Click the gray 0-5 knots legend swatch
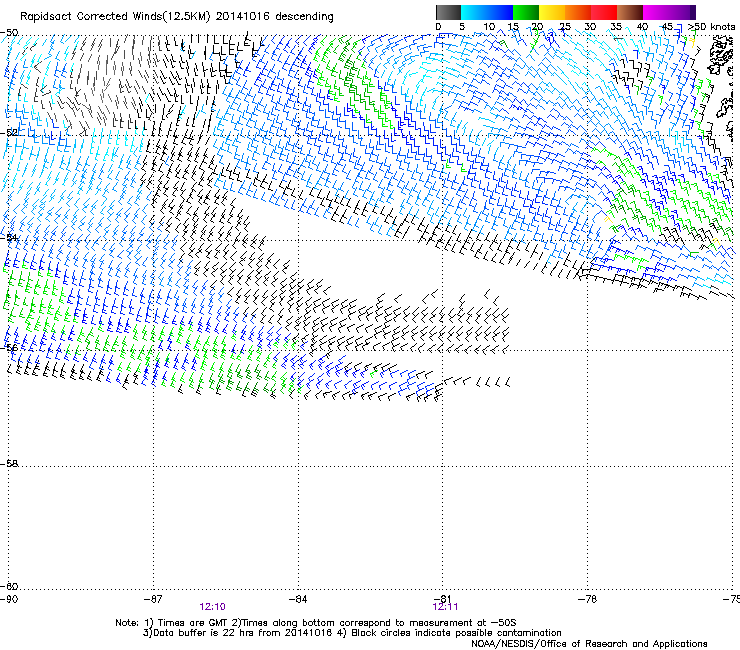The width and height of the screenshot is (740, 650). point(448,12)
